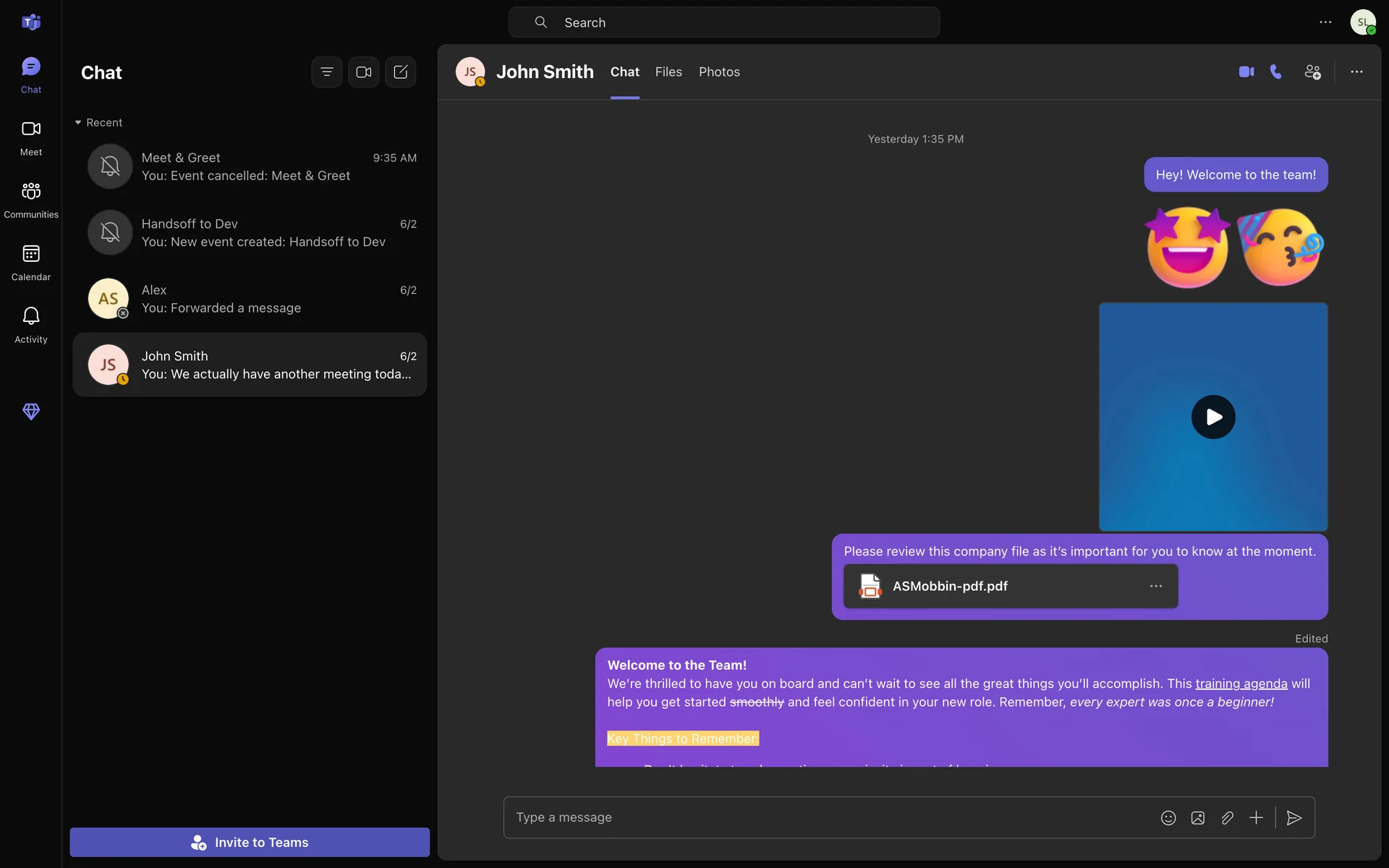This screenshot has height=868, width=1389.
Task: Play the video in the chat
Action: (1213, 417)
